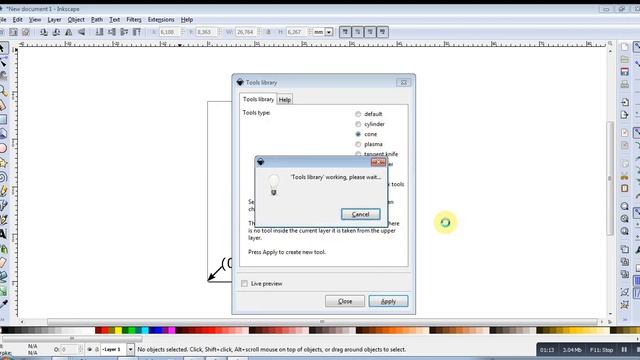
Task: Open the Filters menu
Action: click(x=133, y=20)
